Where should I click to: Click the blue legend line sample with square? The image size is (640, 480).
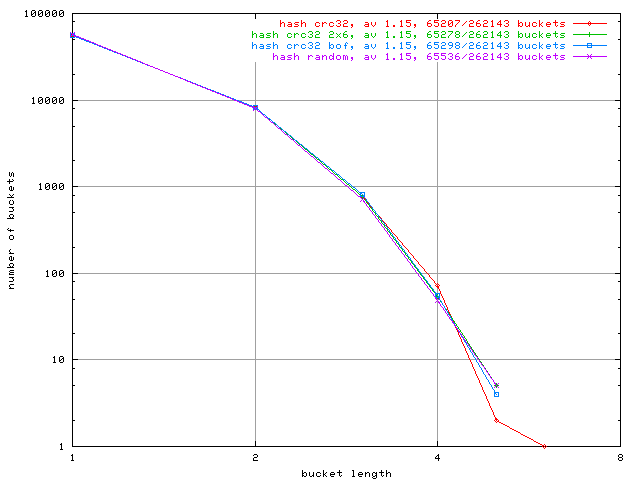(x=589, y=46)
